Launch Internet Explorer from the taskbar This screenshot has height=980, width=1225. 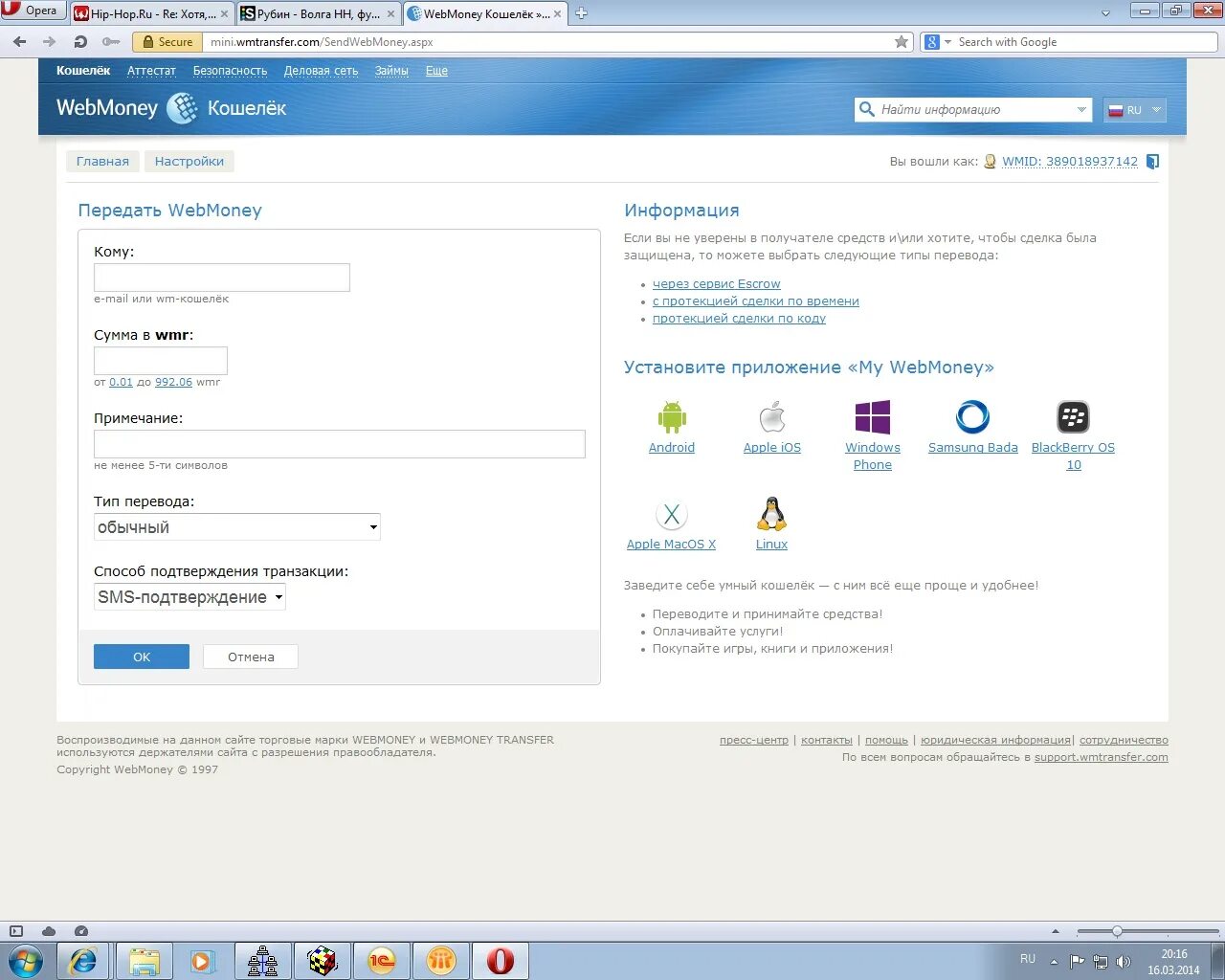point(83,961)
